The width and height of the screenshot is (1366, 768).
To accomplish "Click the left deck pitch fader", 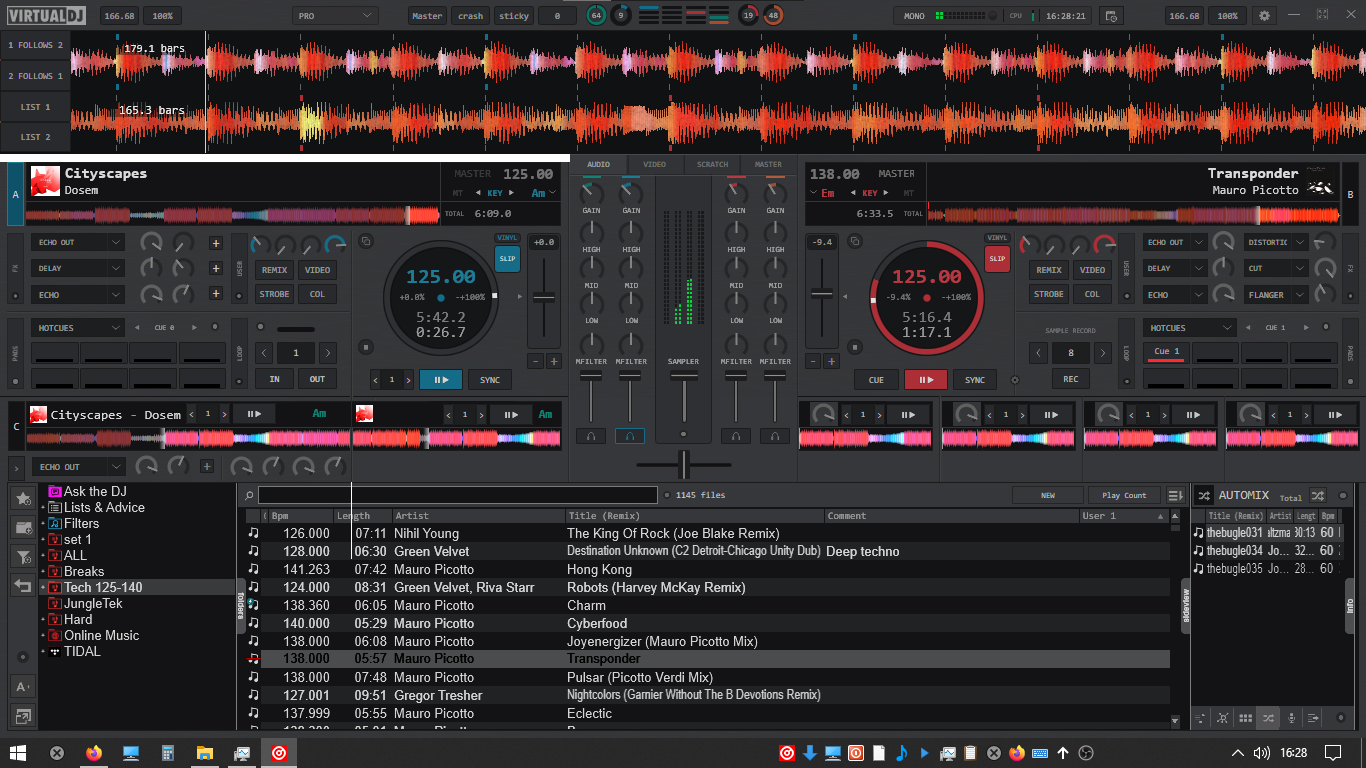I will pos(544,297).
